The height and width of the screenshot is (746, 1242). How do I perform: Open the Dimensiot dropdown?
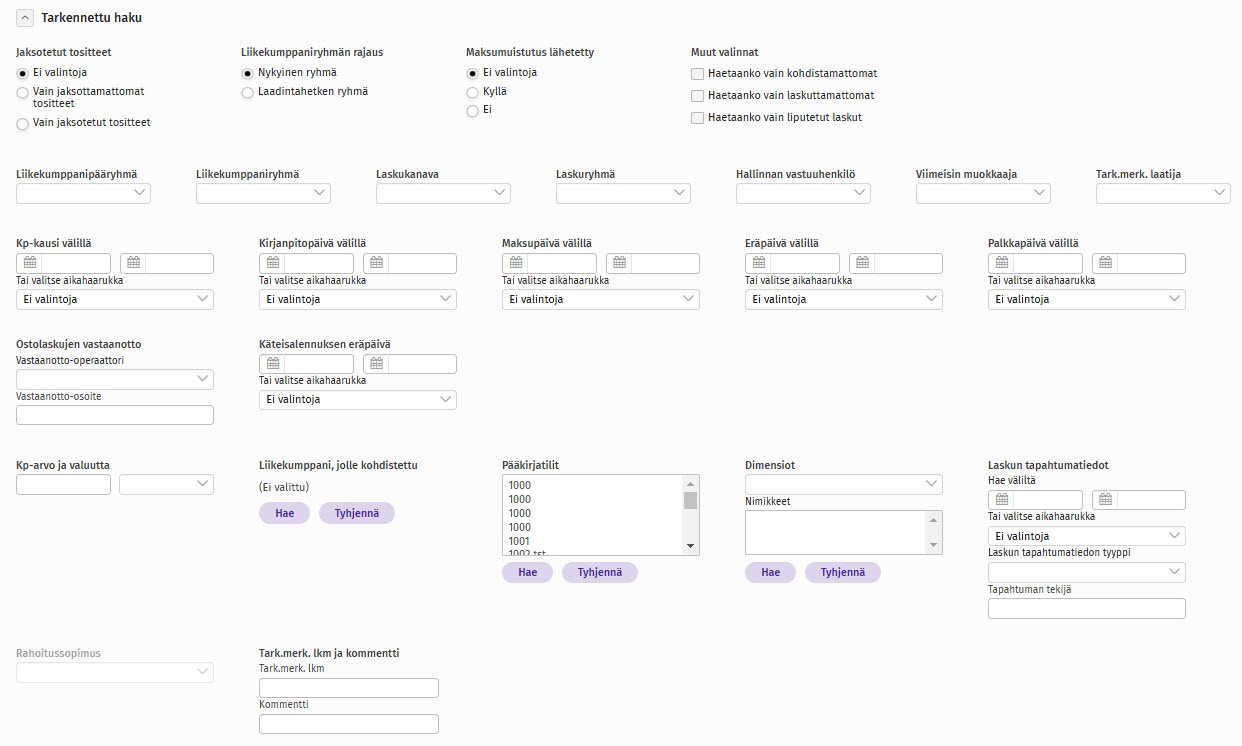[843, 484]
